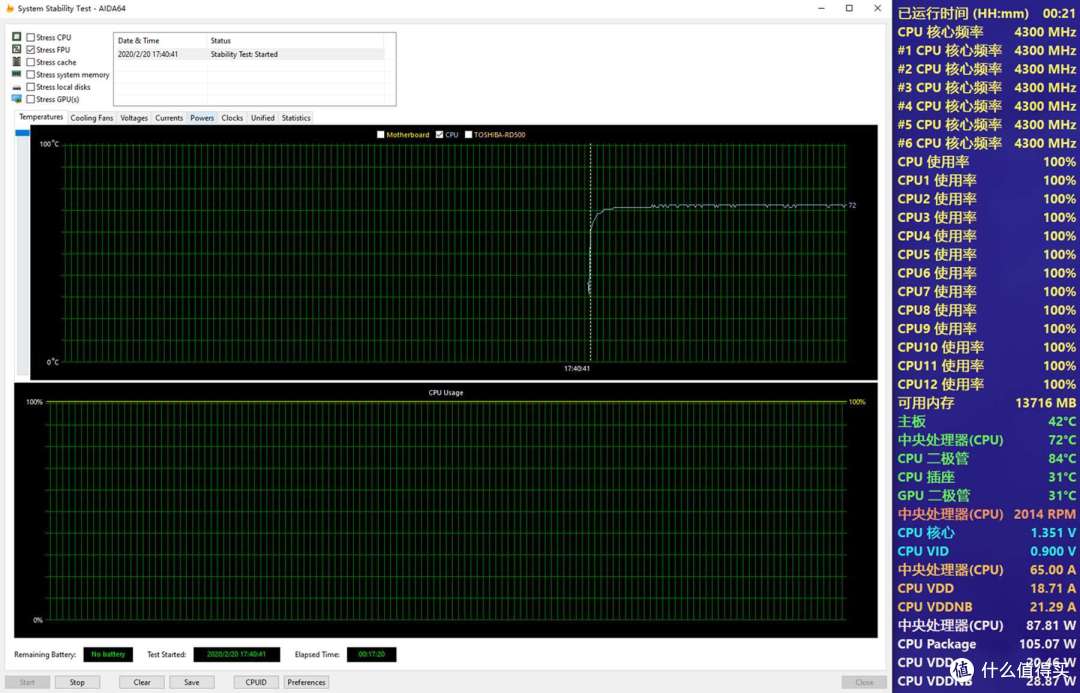Viewport: 1080px width, 693px height.
Task: Click the '可用内存' memory row
Action: (x=986, y=402)
